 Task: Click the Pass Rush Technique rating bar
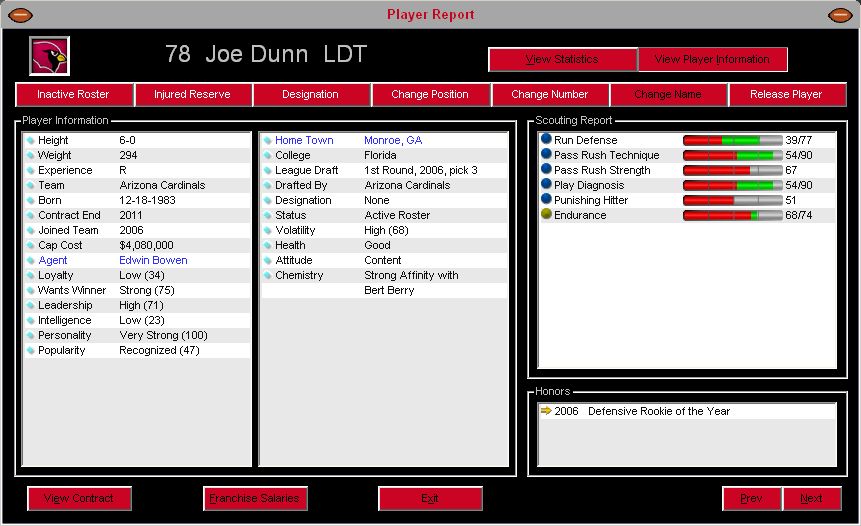pyautogui.click(x=732, y=156)
